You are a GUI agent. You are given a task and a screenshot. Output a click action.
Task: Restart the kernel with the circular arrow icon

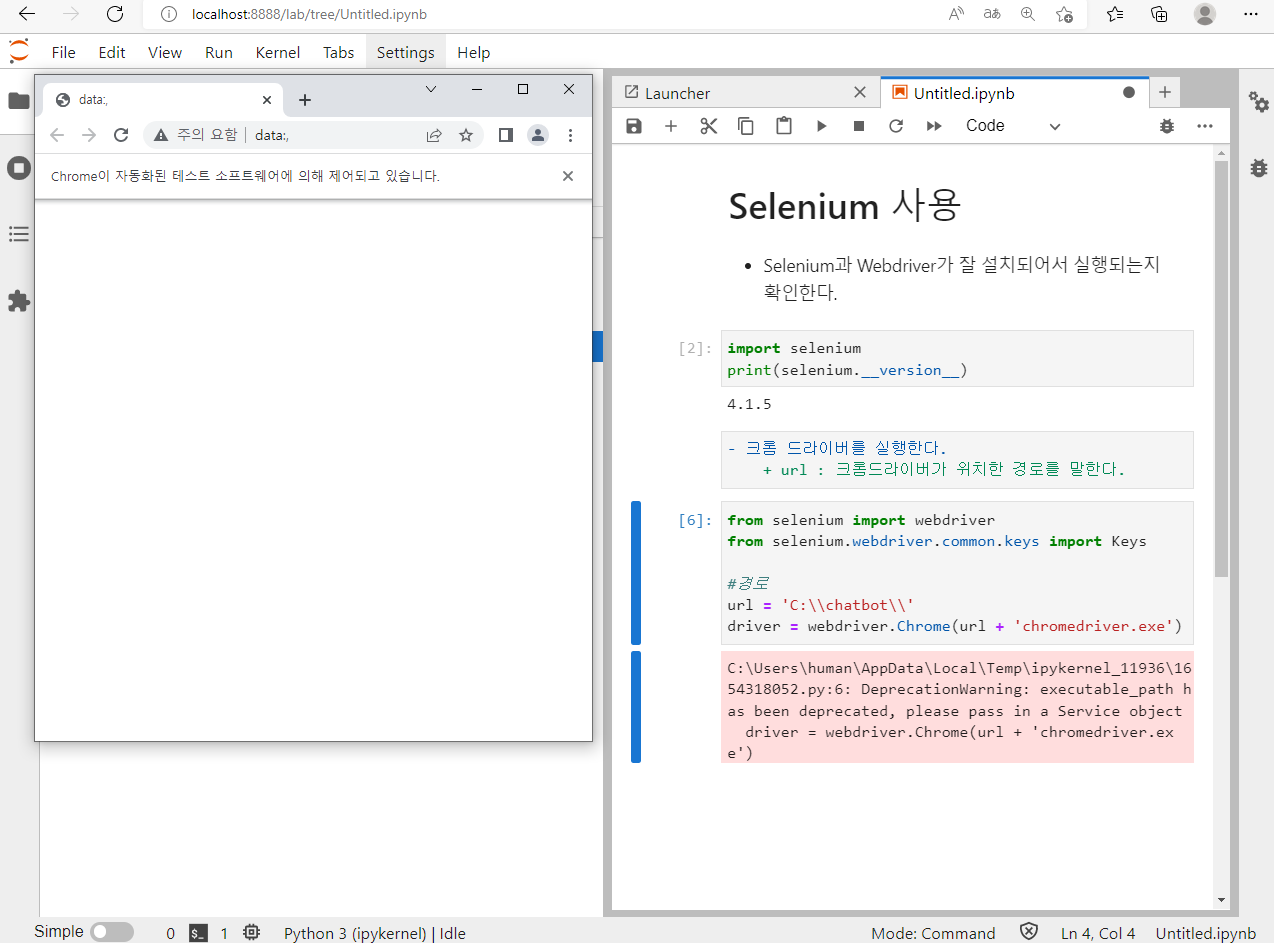pos(896,126)
